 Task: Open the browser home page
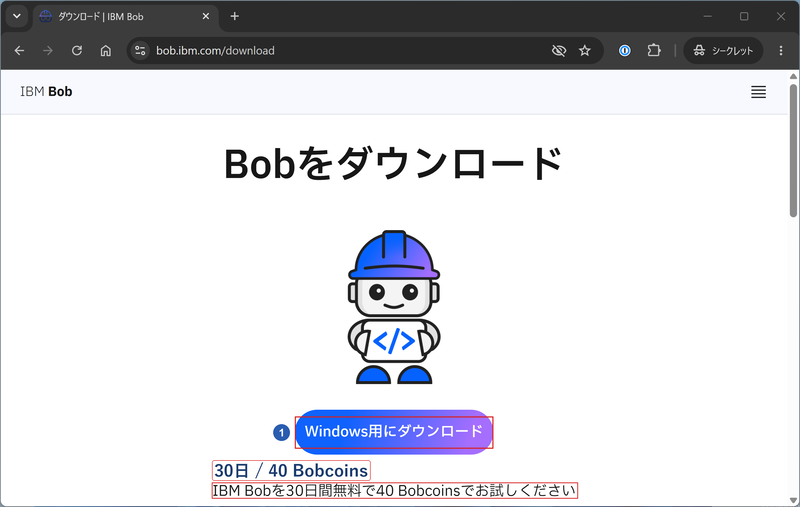pyautogui.click(x=106, y=50)
